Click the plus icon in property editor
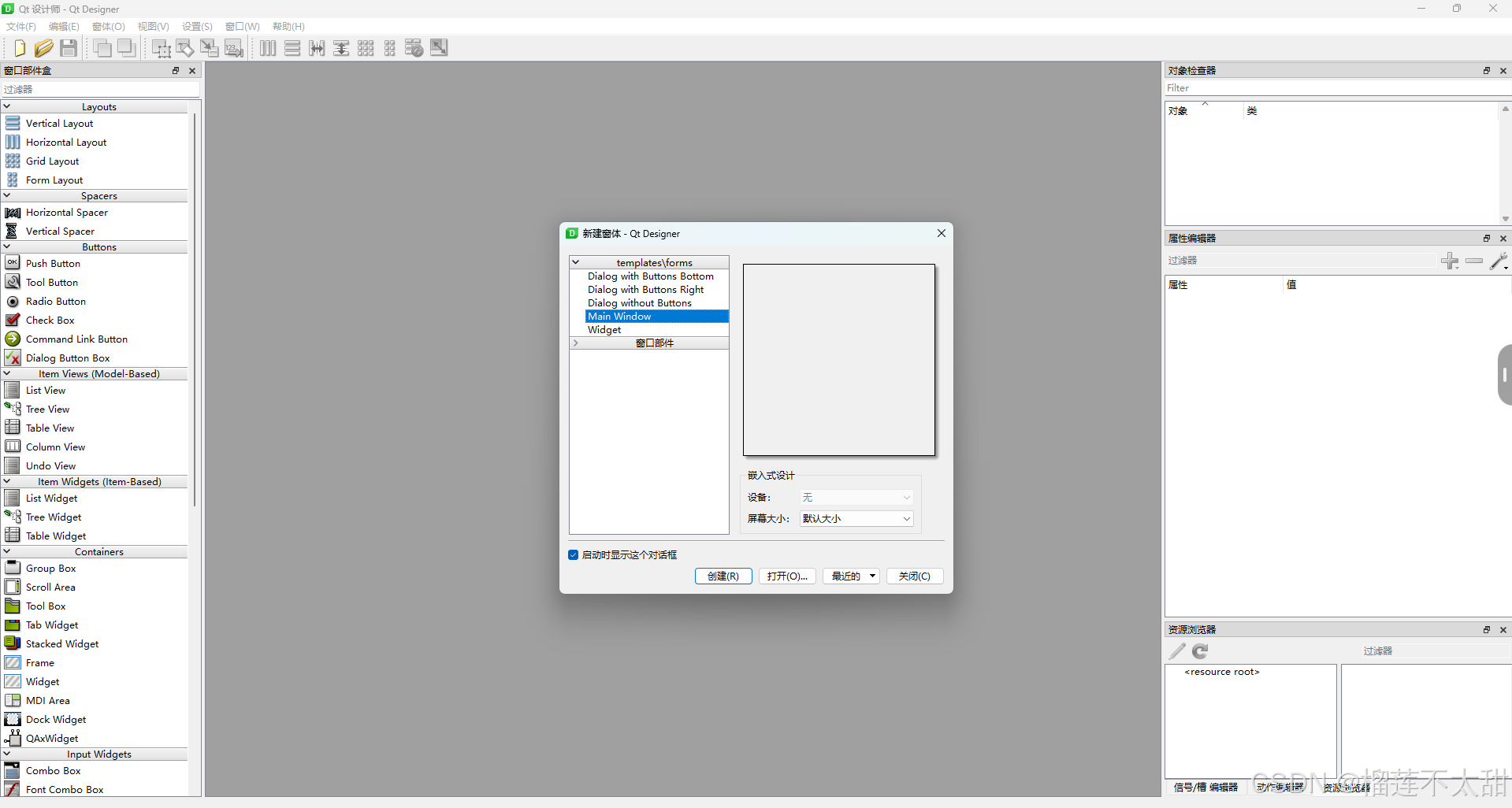The height and width of the screenshot is (808, 1512). [1450, 261]
